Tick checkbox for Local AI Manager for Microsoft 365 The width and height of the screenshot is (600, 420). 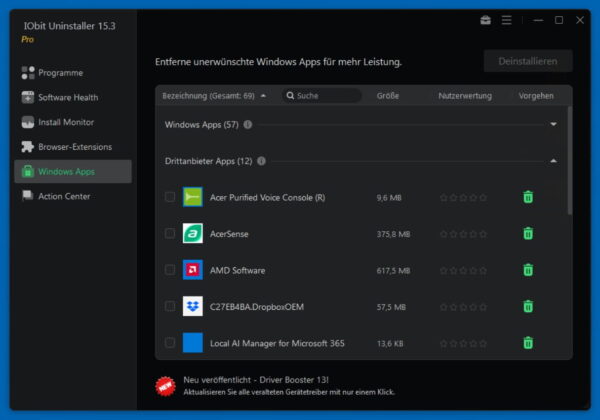point(170,343)
